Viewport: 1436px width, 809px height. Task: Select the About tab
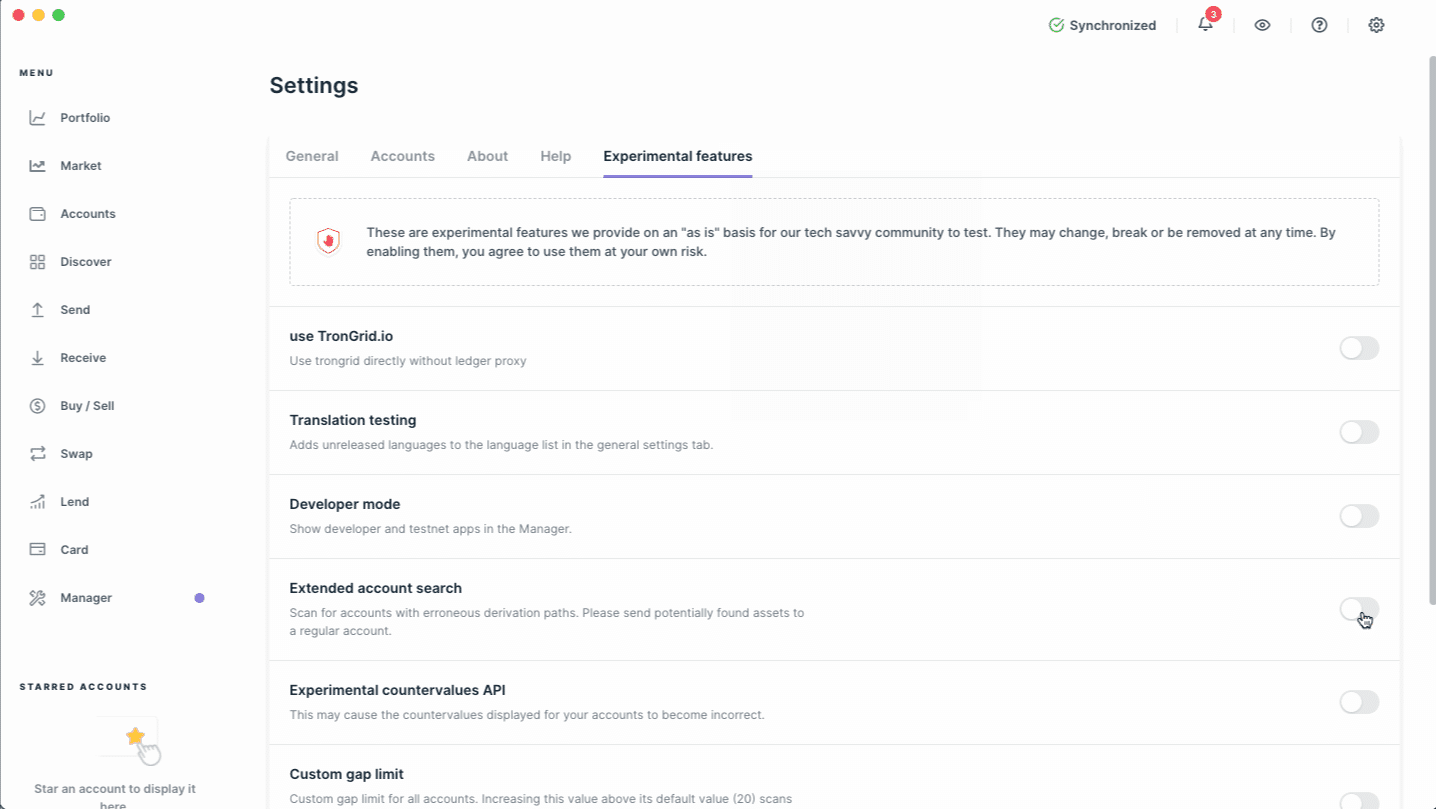tap(487, 156)
